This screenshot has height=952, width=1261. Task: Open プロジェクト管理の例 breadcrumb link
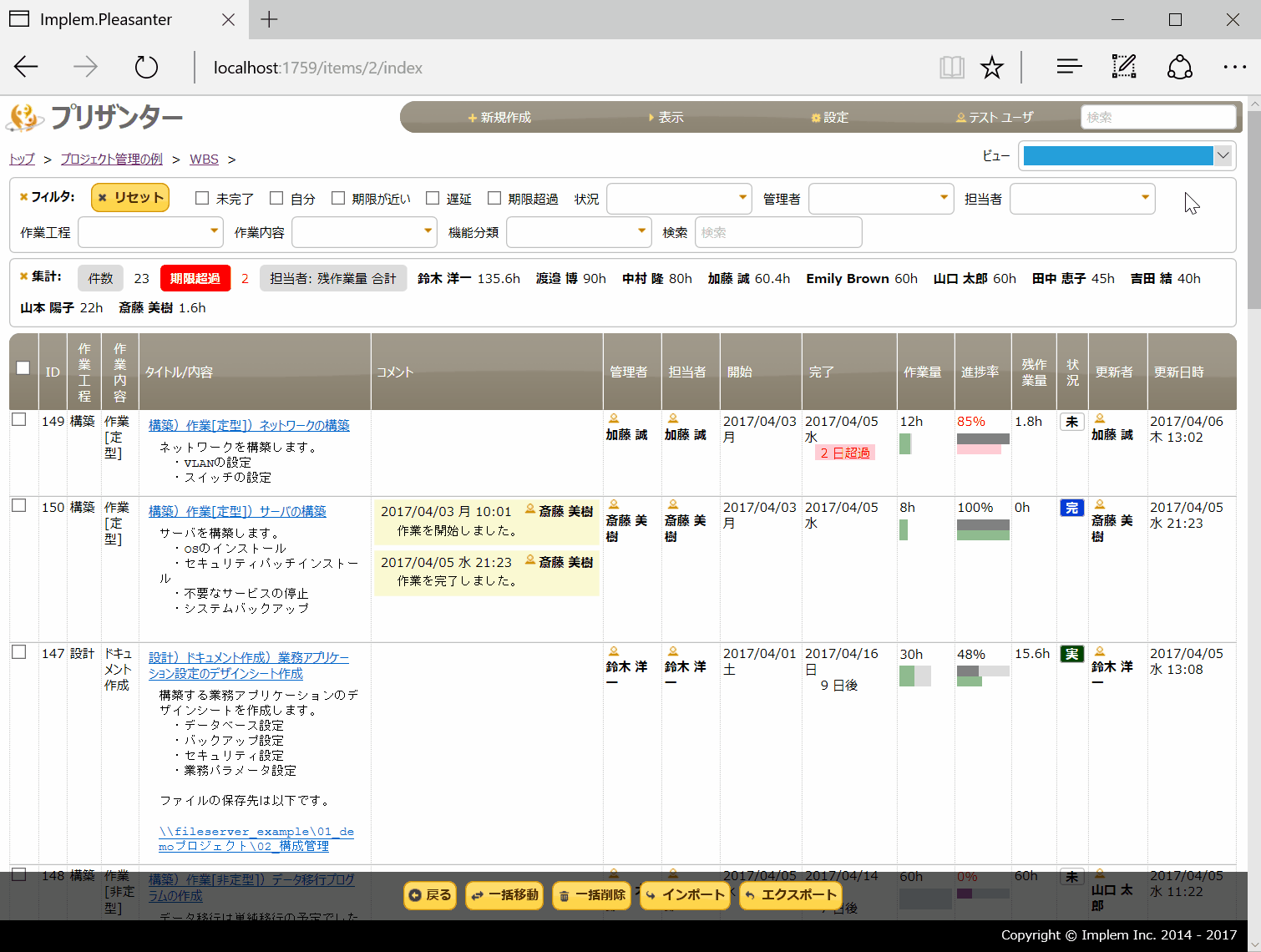tap(112, 159)
